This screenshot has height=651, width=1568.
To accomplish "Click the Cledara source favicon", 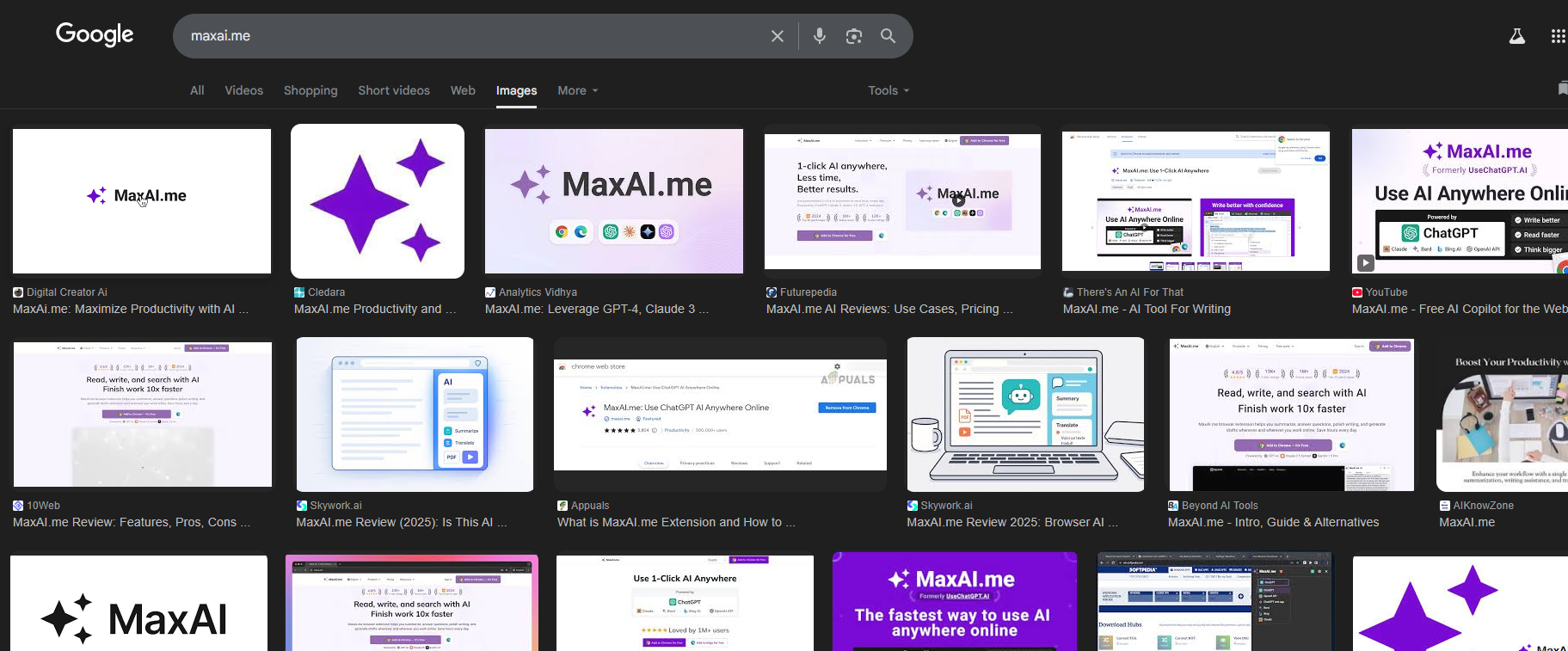I will 299,292.
